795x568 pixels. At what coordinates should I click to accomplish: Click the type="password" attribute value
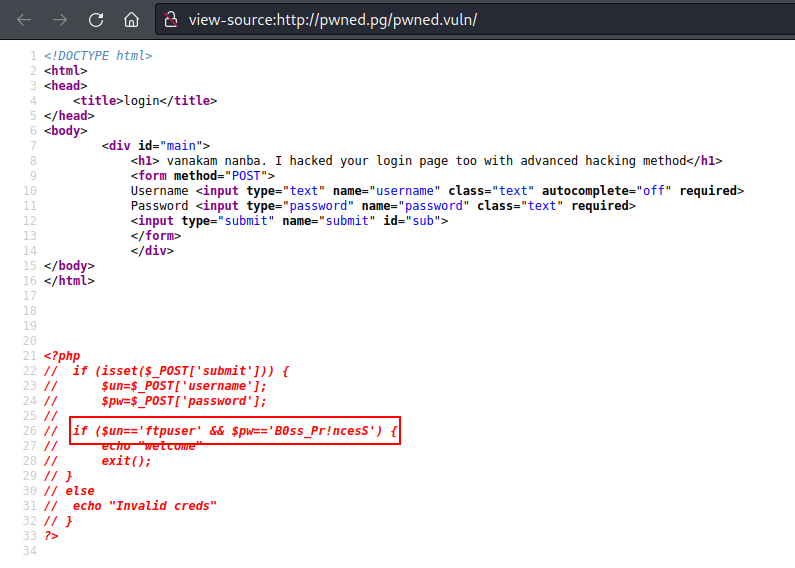[316, 206]
